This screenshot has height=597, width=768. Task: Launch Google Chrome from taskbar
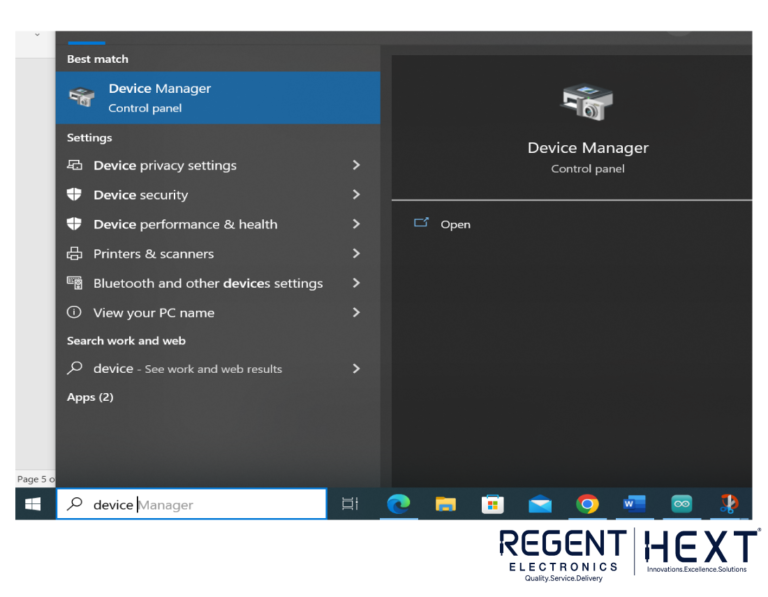[x=587, y=505]
